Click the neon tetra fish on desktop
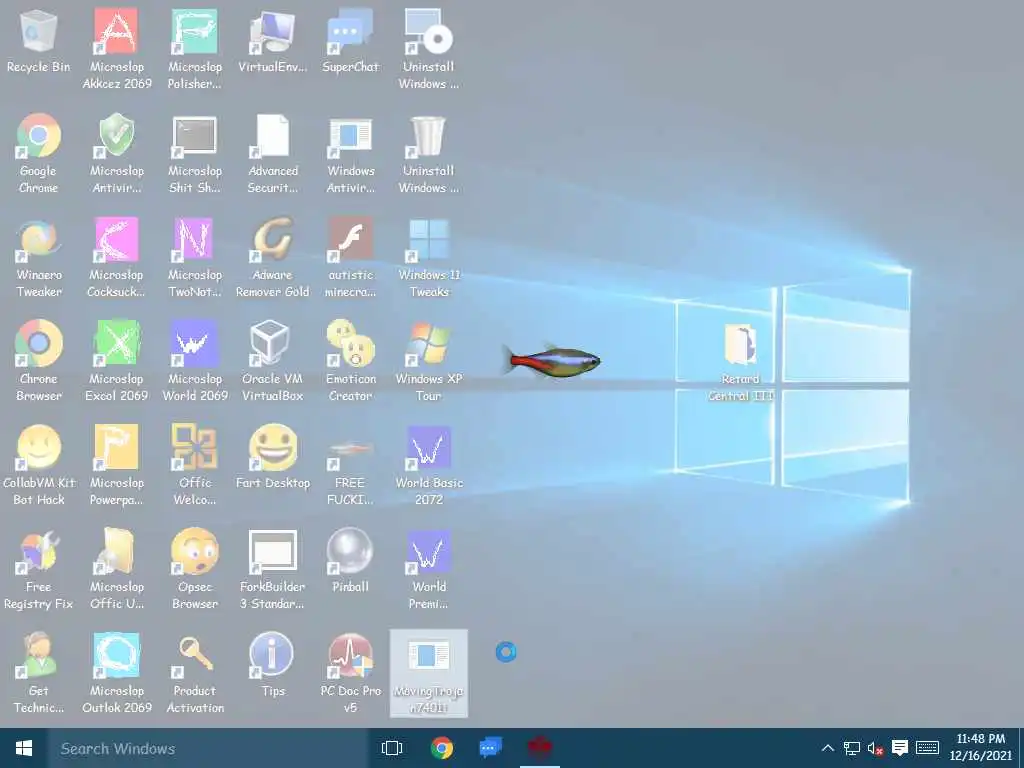The image size is (1024, 768). (x=552, y=360)
